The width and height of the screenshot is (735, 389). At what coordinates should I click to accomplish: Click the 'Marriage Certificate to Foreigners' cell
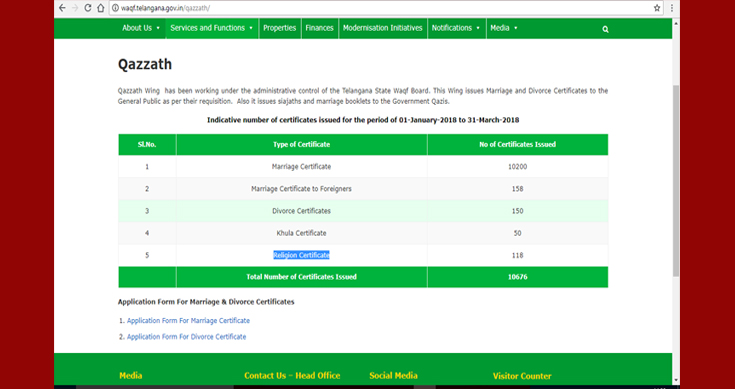[301, 189]
